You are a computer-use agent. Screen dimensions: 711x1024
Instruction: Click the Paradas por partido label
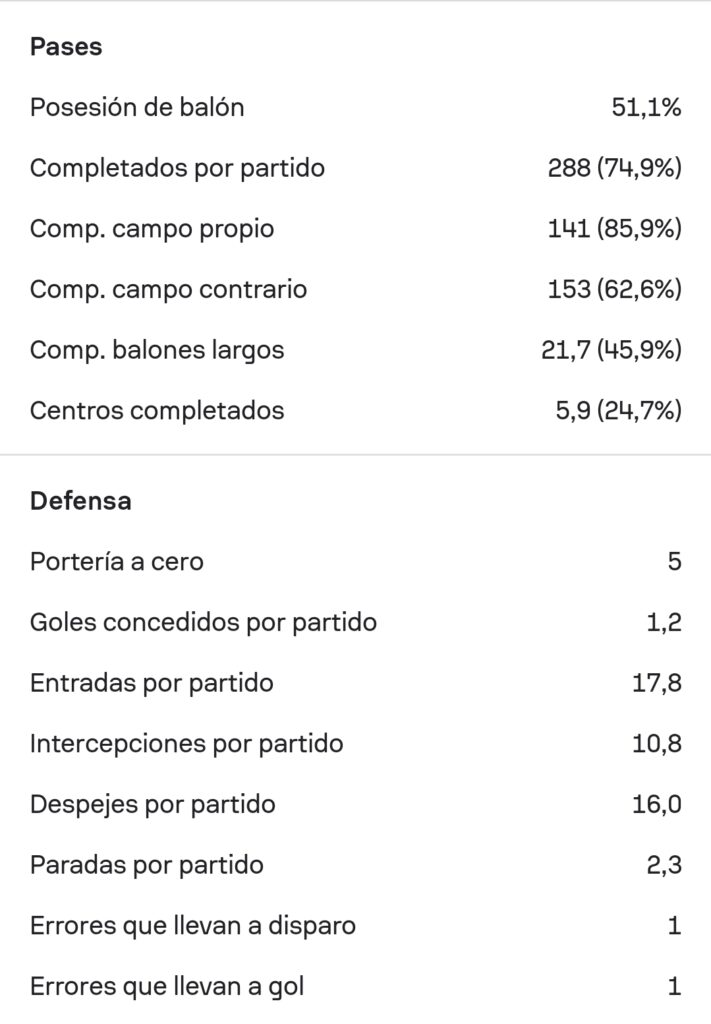(x=147, y=865)
